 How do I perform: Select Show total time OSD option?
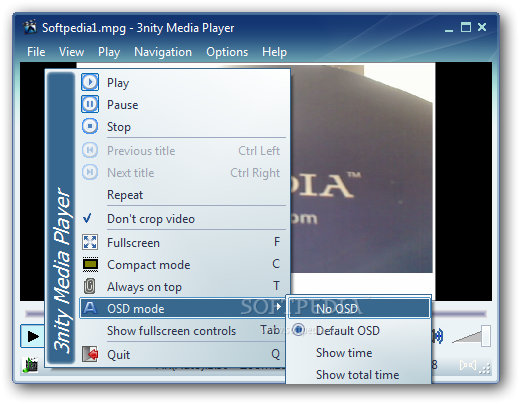pos(359,375)
